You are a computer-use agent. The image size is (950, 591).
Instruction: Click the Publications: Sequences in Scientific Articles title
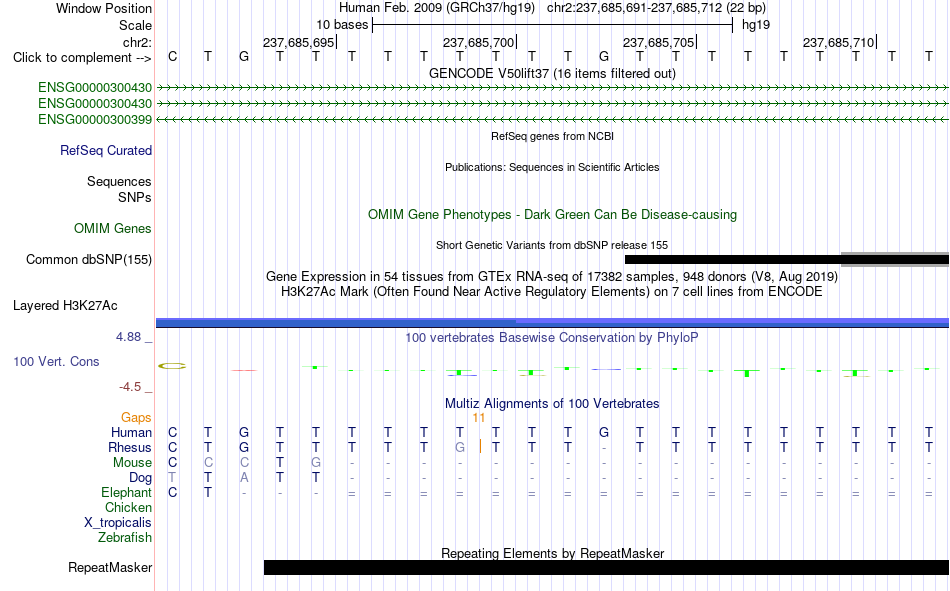552,167
